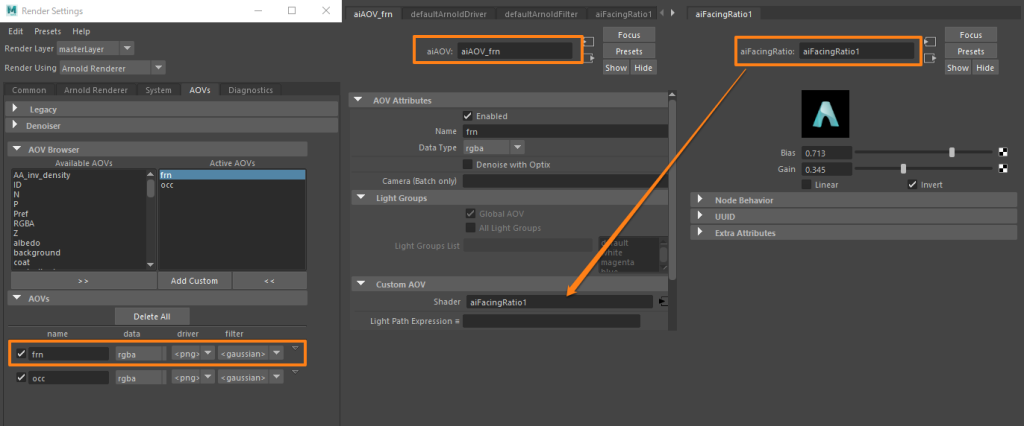
Task: Toggle the Global AOV checkbox
Action: 470,213
